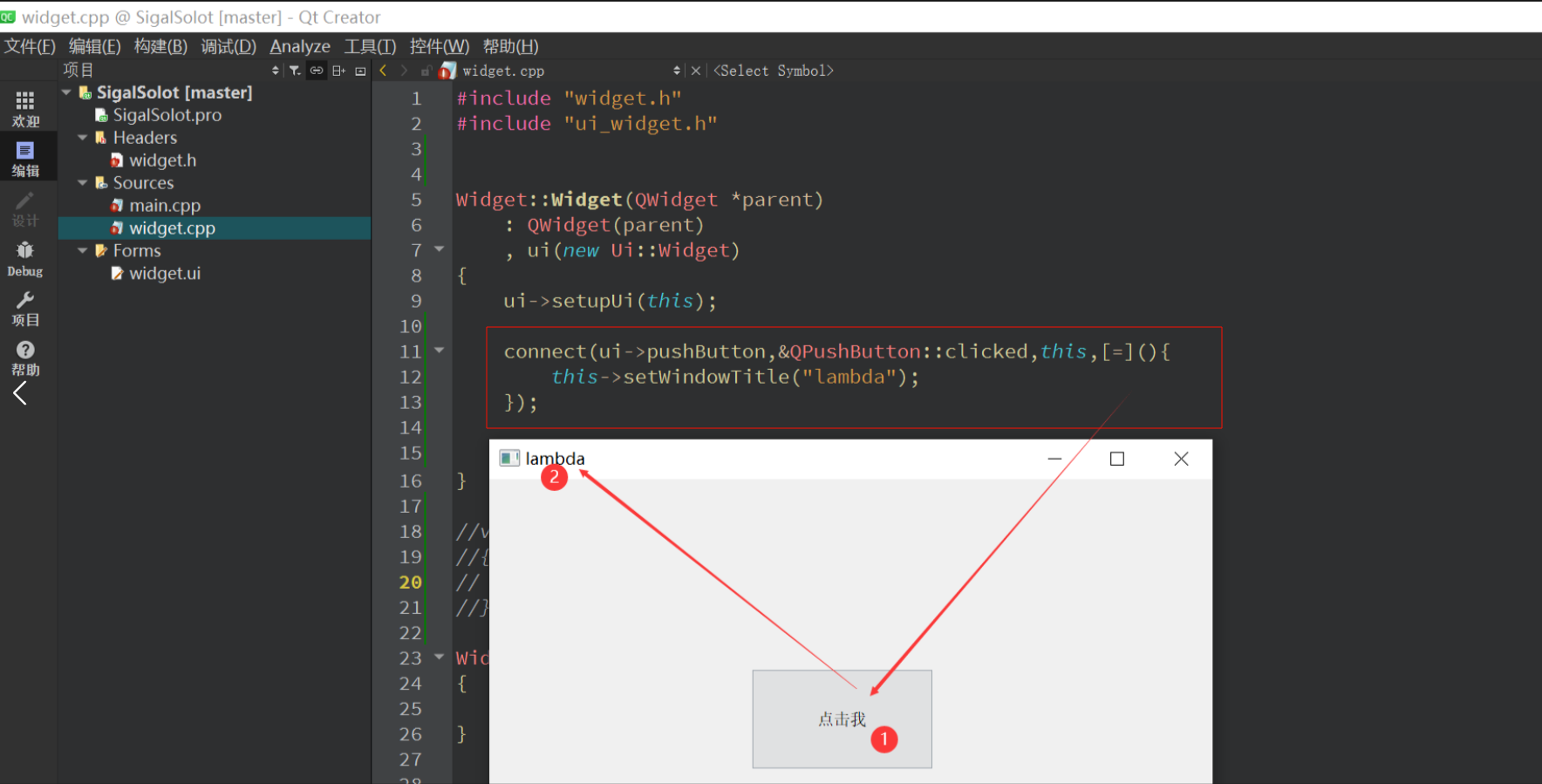Open Debug mode with bug icon

click(25, 258)
